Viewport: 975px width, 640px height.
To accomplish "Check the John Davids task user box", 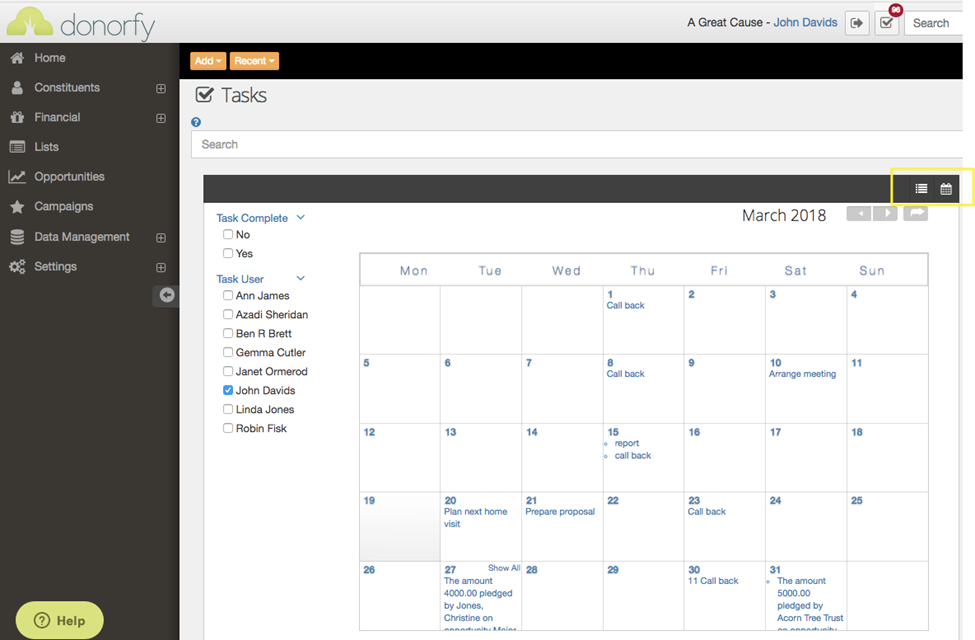I will click(x=228, y=390).
